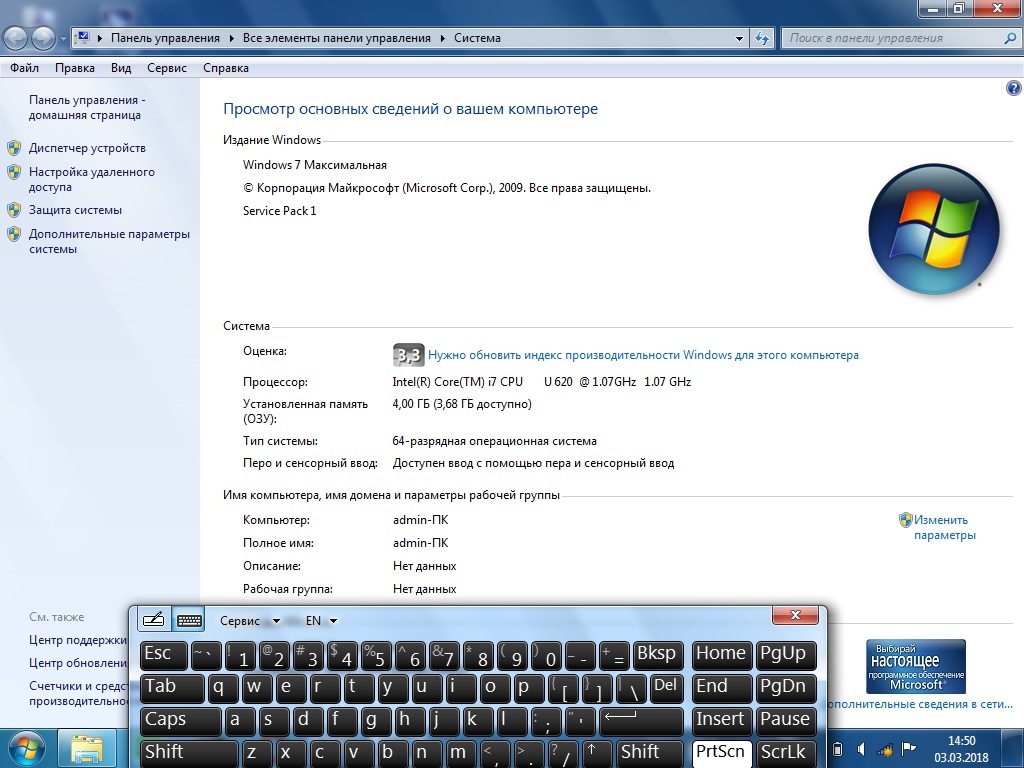The image size is (1024, 768).
Task: Tap the Esc key on the on-screen keyboard
Action: pyautogui.click(x=163, y=655)
